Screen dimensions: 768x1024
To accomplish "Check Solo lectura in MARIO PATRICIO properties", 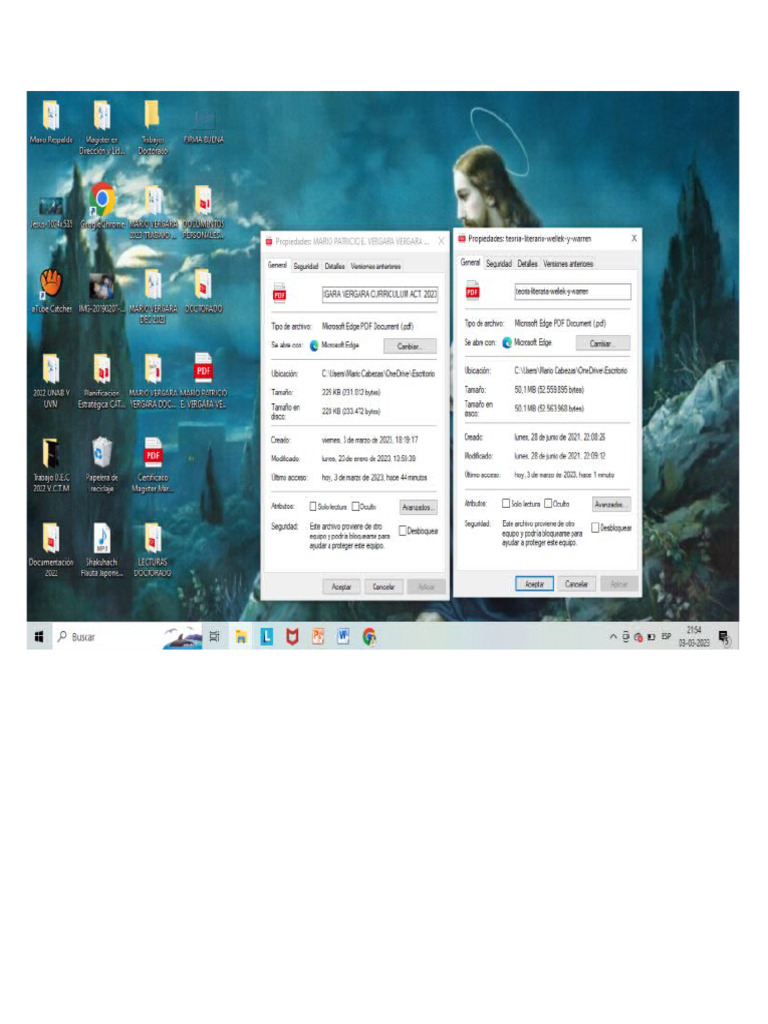I will (313, 506).
